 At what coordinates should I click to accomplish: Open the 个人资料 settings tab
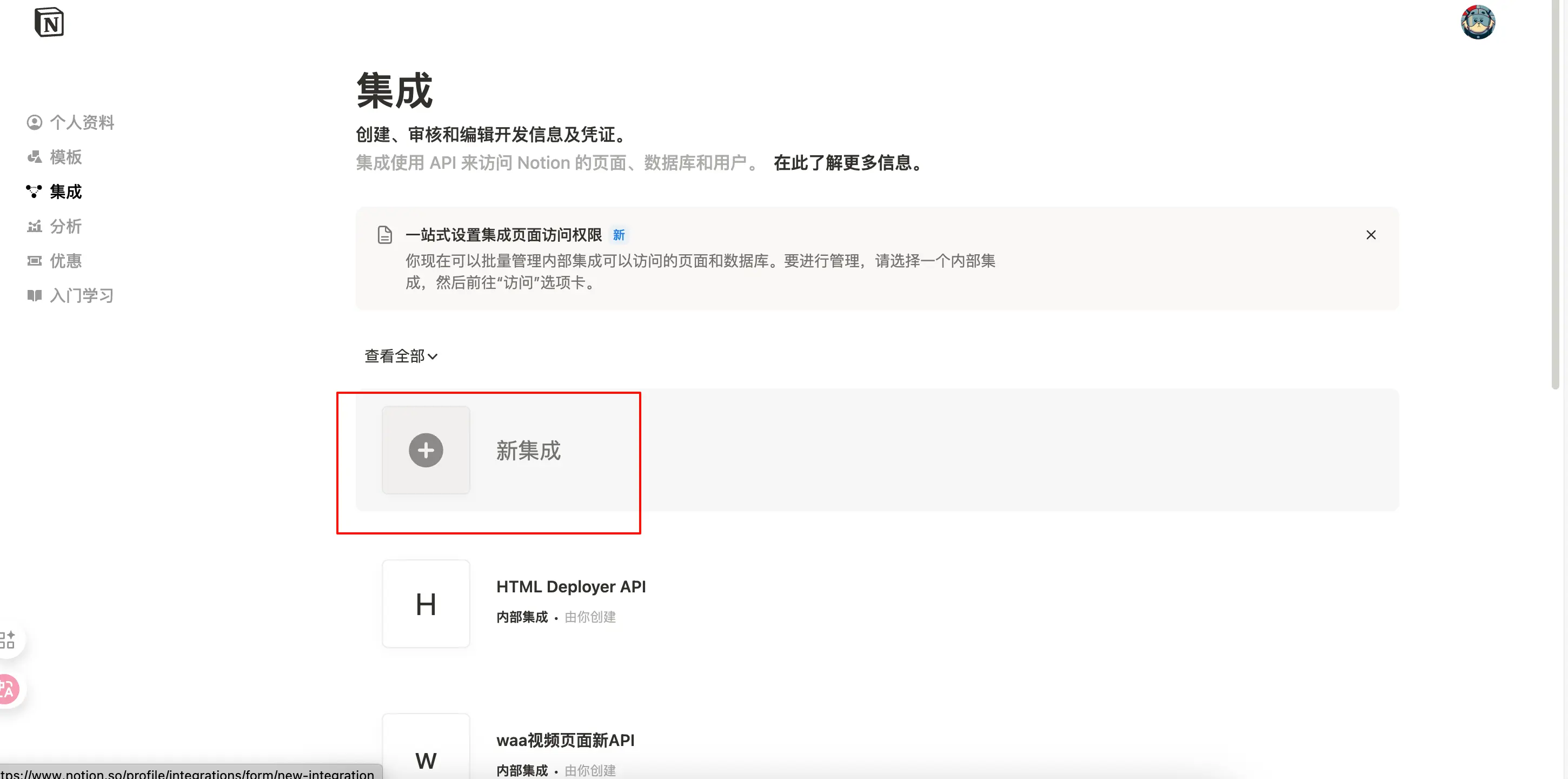click(x=82, y=122)
